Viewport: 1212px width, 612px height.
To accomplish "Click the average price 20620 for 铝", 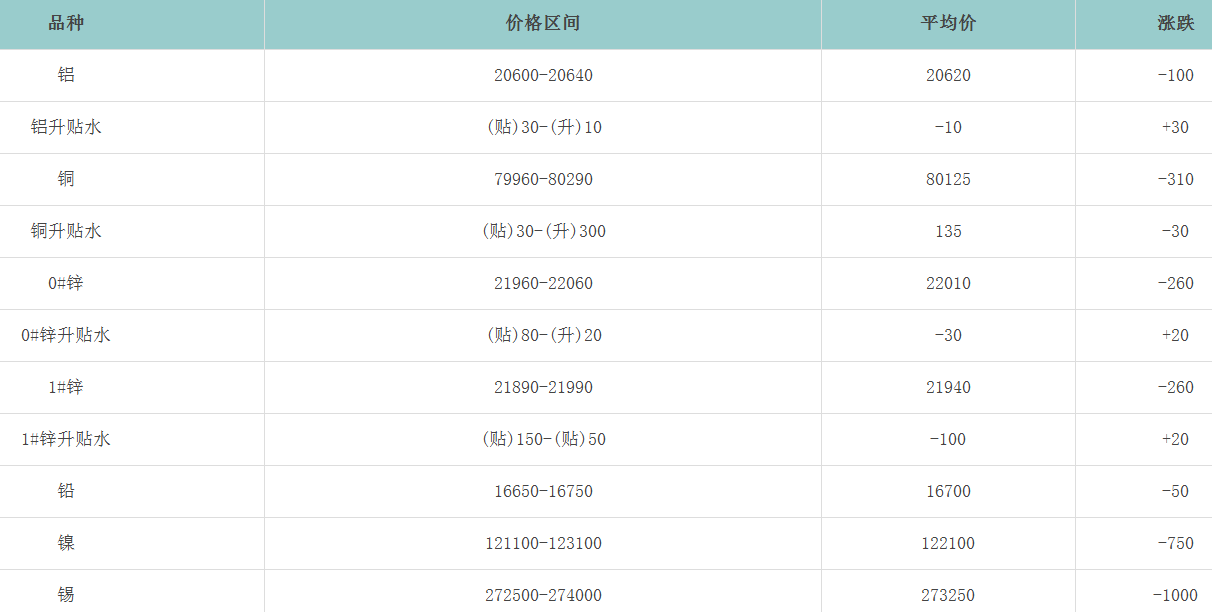I will coord(948,76).
